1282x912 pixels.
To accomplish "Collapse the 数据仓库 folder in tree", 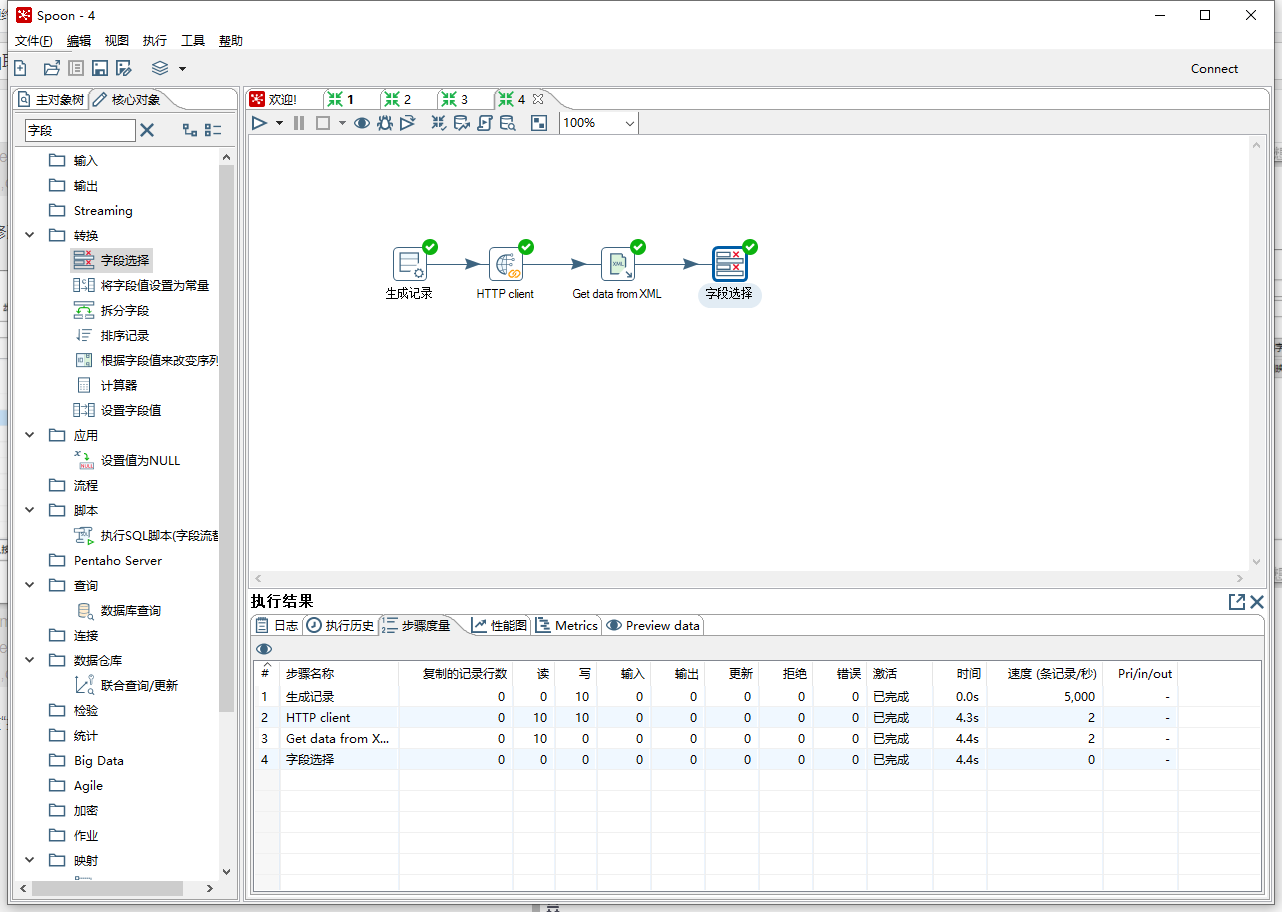I will (29, 661).
